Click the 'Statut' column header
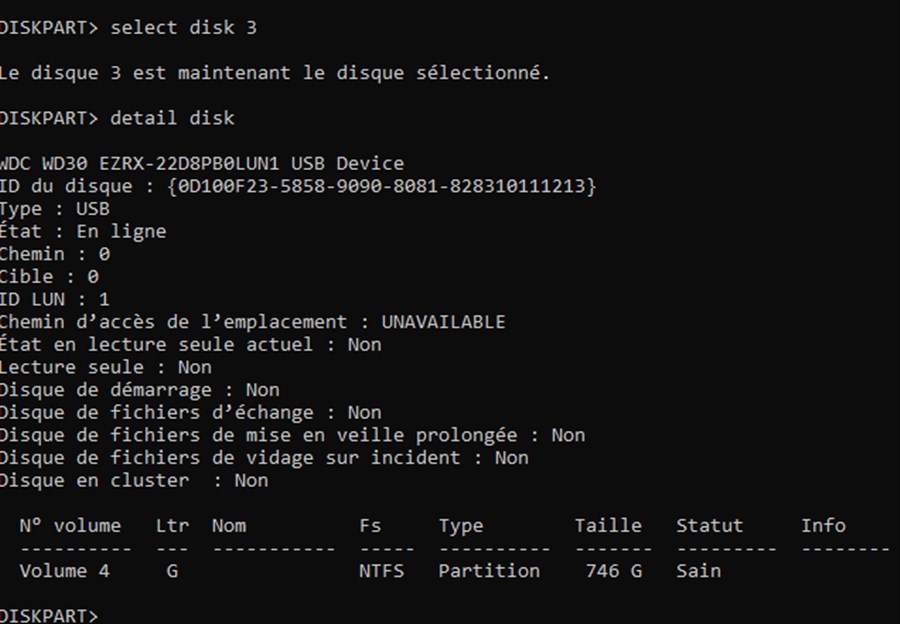 coord(709,526)
